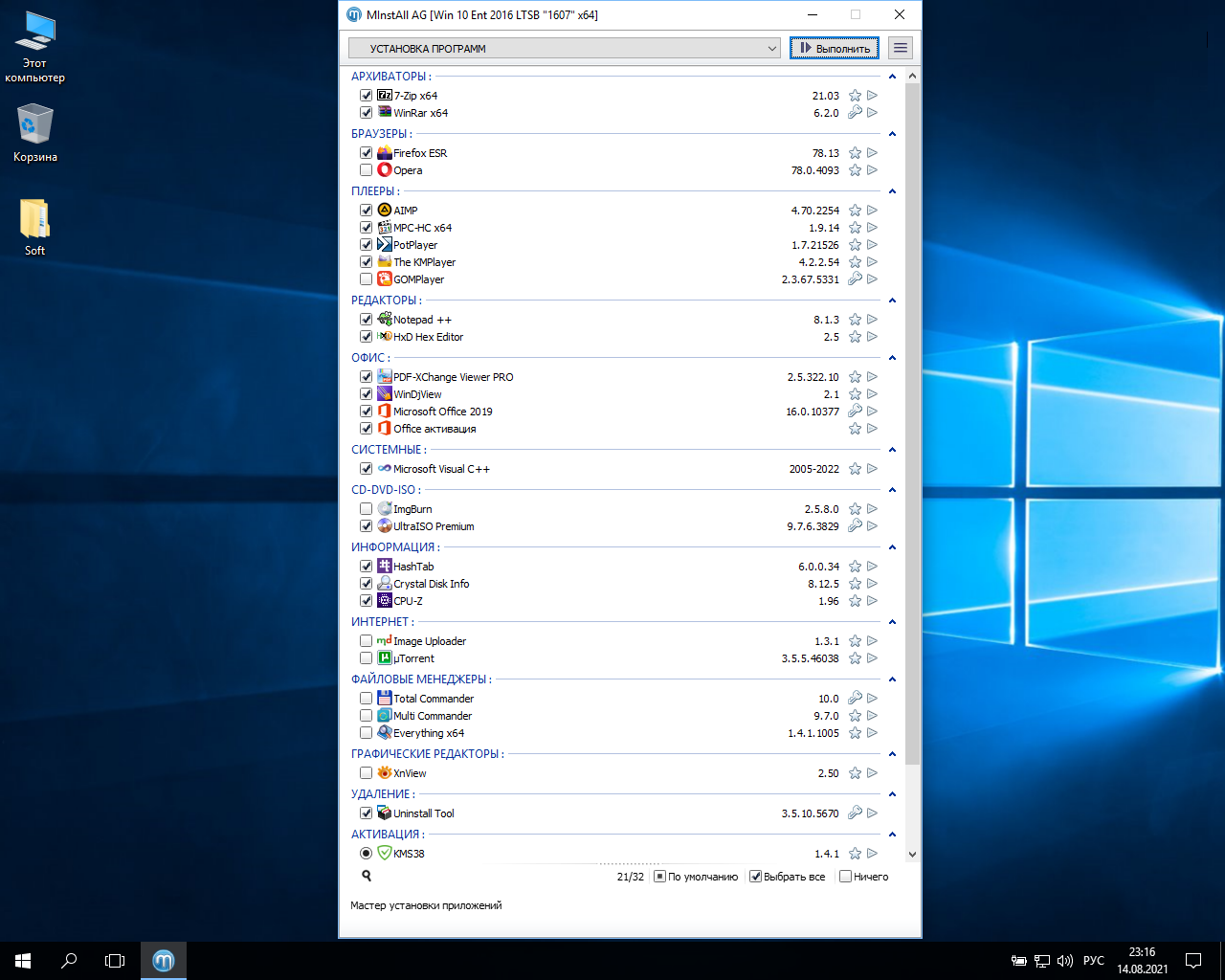
Task: Open the hamburger menu button
Action: tap(900, 48)
